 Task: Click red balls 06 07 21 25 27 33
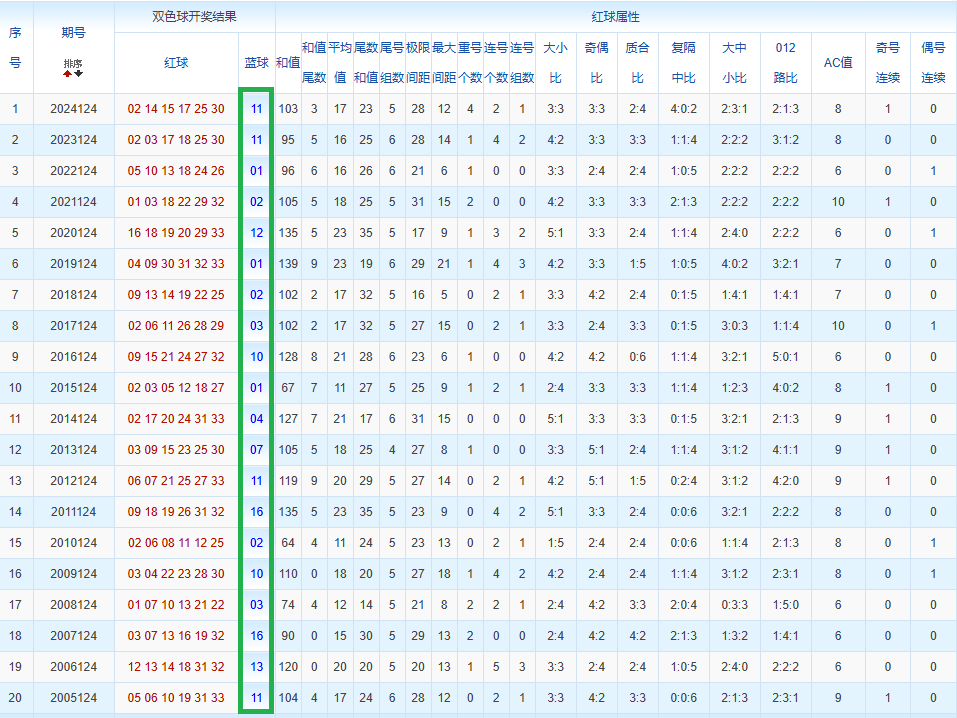(176, 481)
